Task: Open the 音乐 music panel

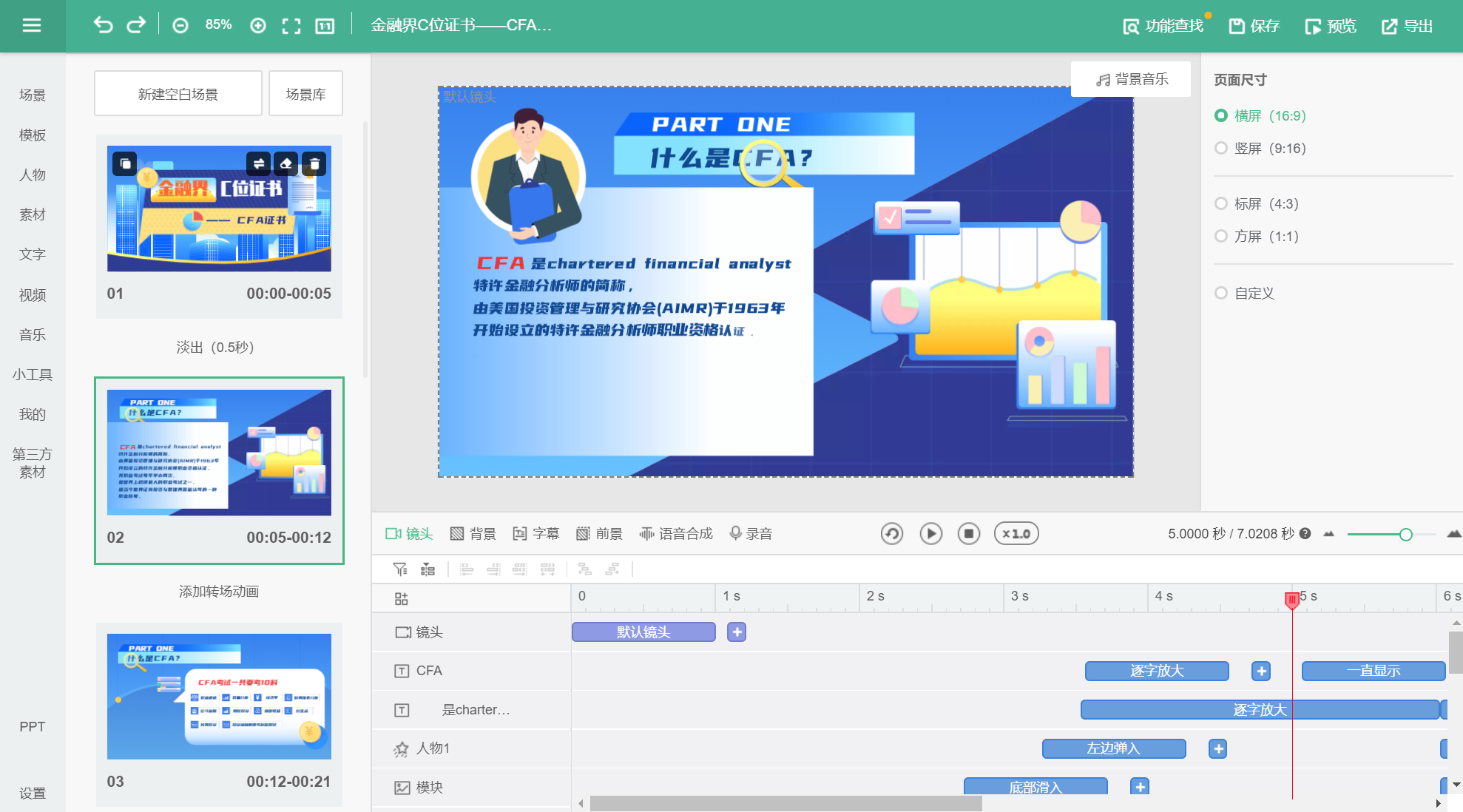Action: (33, 334)
